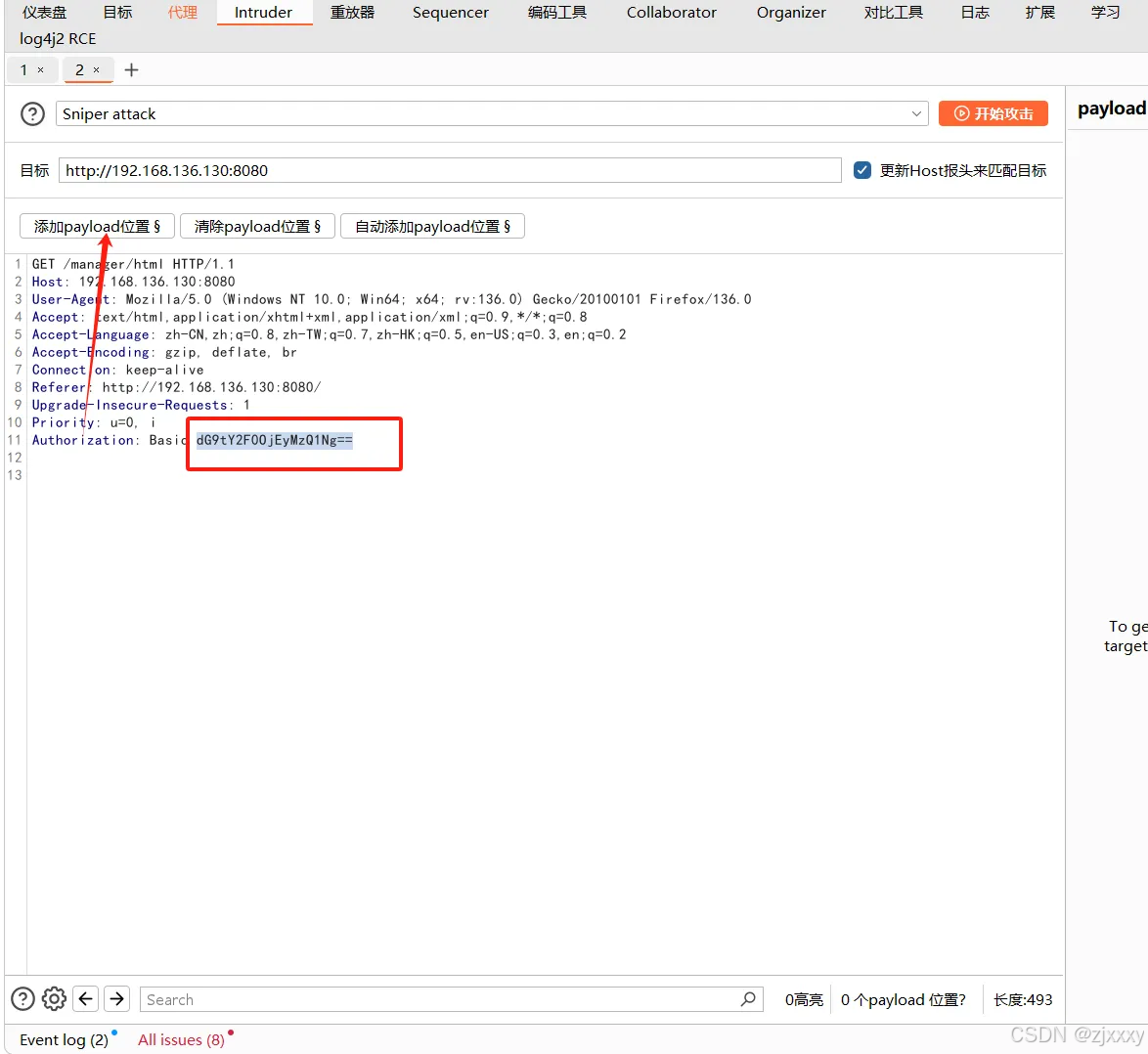Click the help question mark in the bottom bar
Image resolution: width=1148 pixels, height=1054 pixels.
click(x=22, y=998)
